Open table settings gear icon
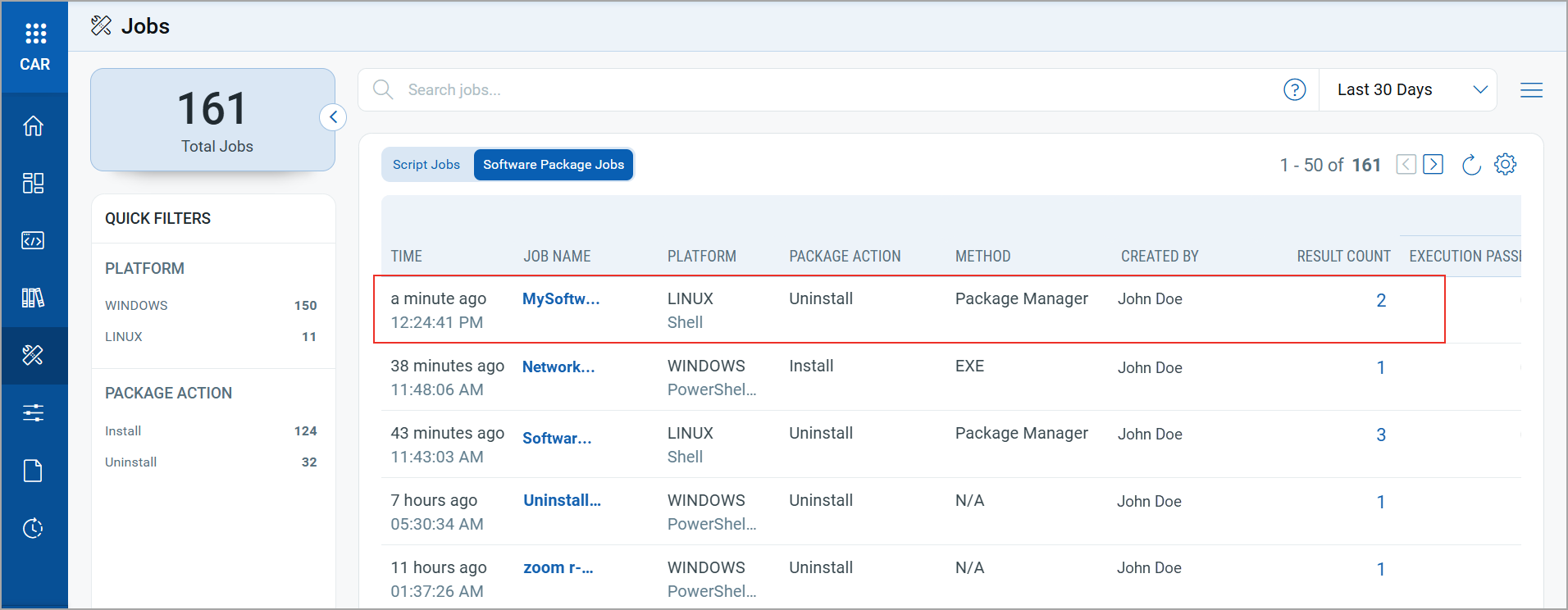Viewport: 1568px width, 610px height. (x=1505, y=165)
